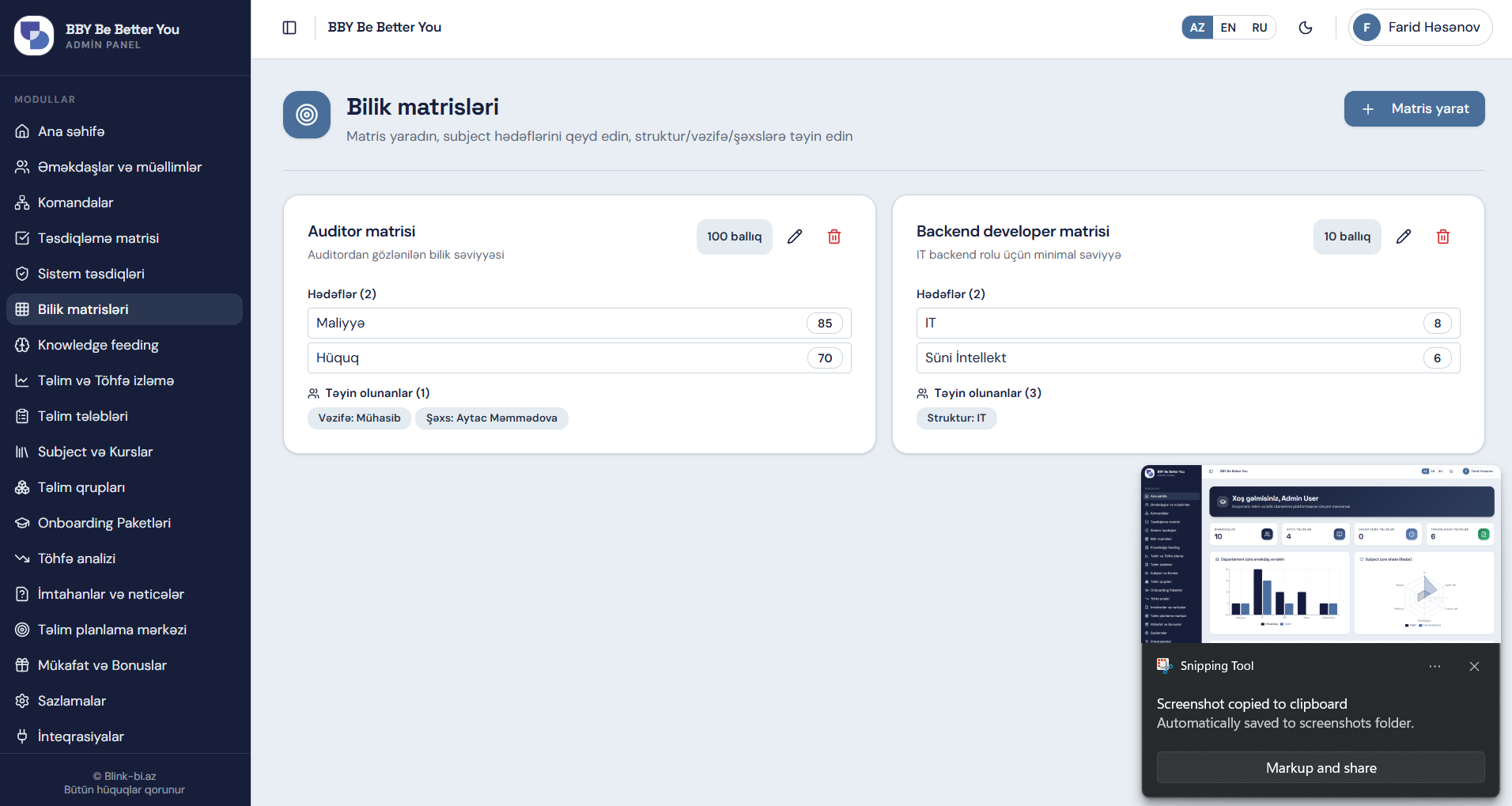Dismiss the Snipping Tool notification
Viewport: 1512px width, 806px height.
tap(1474, 667)
